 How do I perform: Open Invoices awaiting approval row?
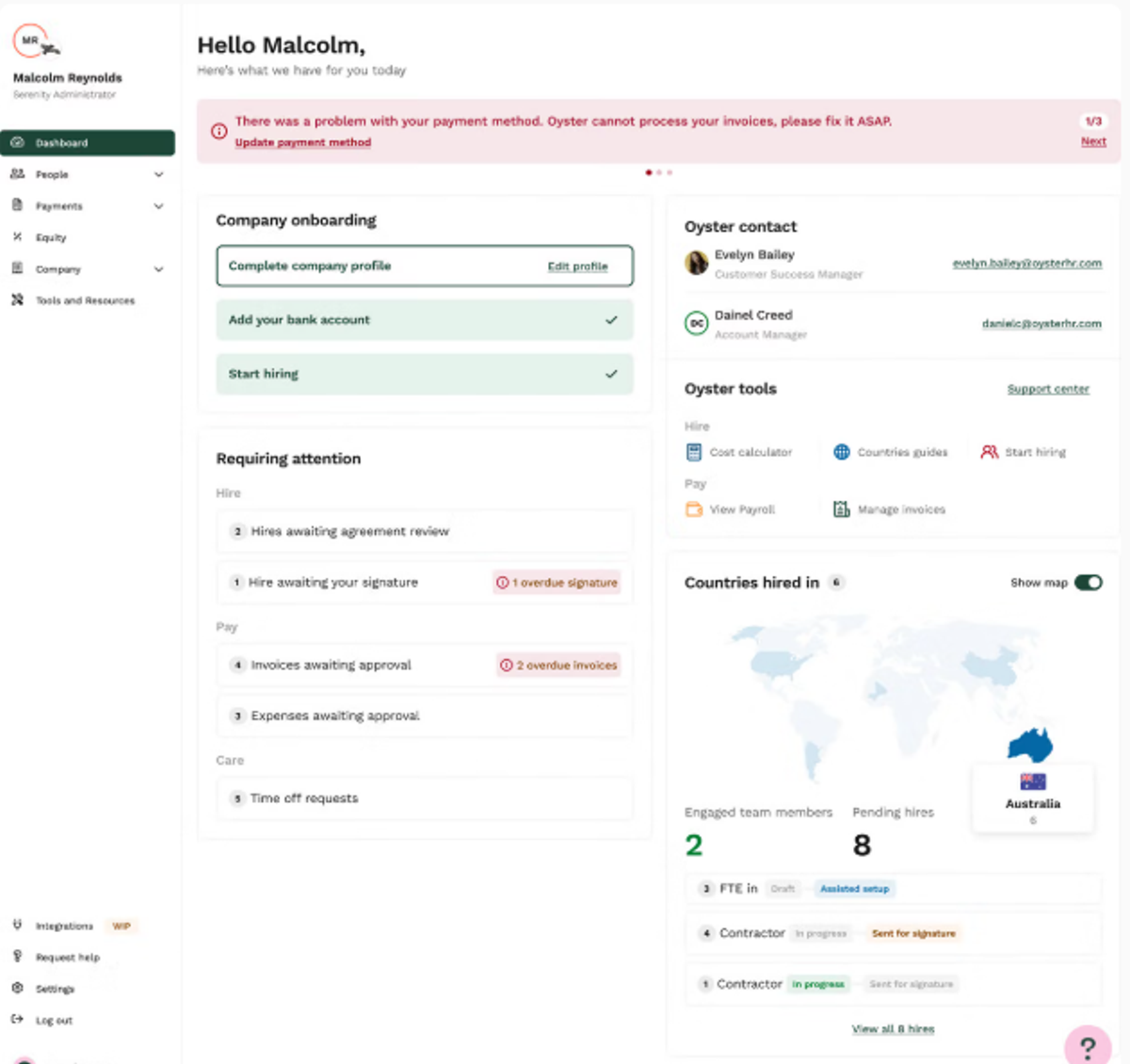coord(425,665)
